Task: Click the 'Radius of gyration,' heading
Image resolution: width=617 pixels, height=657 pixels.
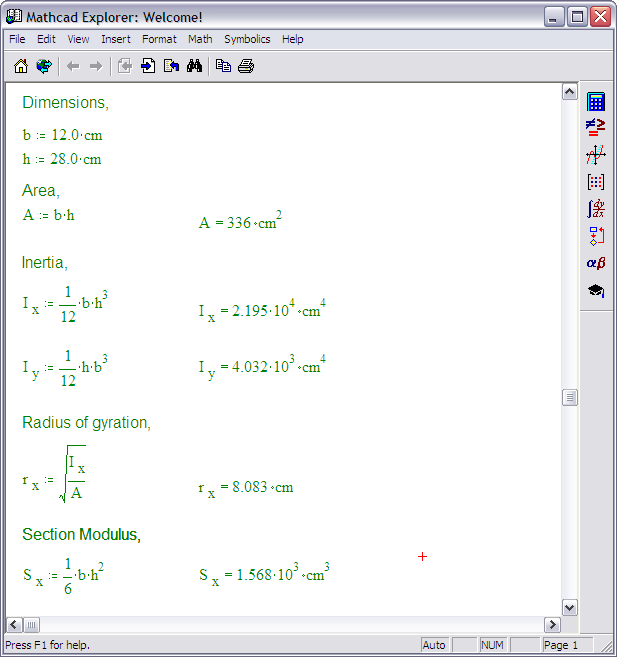Action: pyautogui.click(x=86, y=423)
